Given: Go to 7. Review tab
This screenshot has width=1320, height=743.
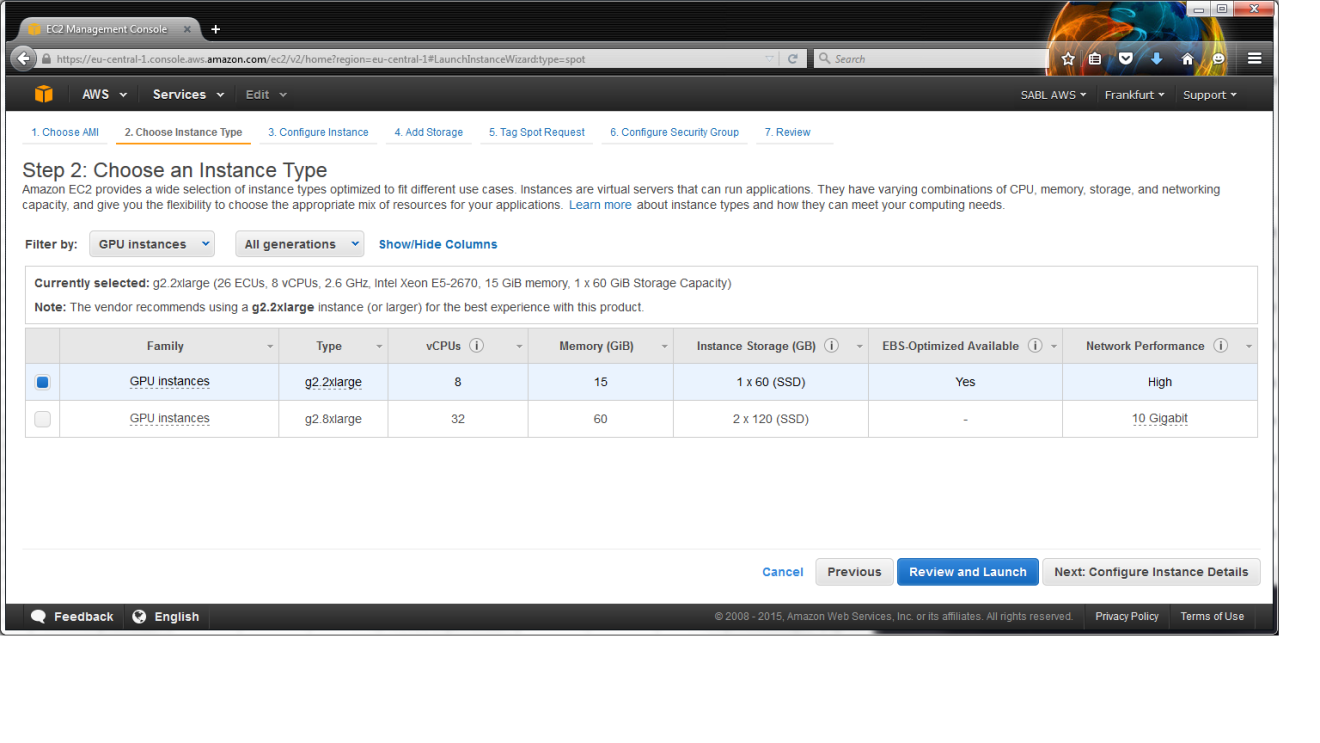Looking at the screenshot, I should [788, 132].
